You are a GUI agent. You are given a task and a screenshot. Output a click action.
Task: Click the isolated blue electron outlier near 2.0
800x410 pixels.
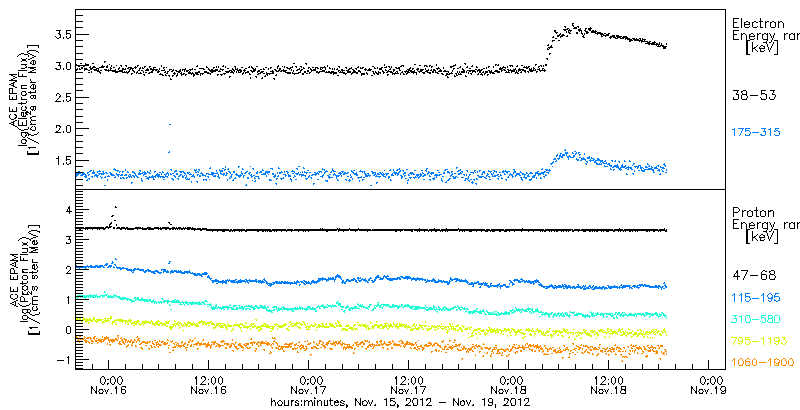pyautogui.click(x=169, y=124)
